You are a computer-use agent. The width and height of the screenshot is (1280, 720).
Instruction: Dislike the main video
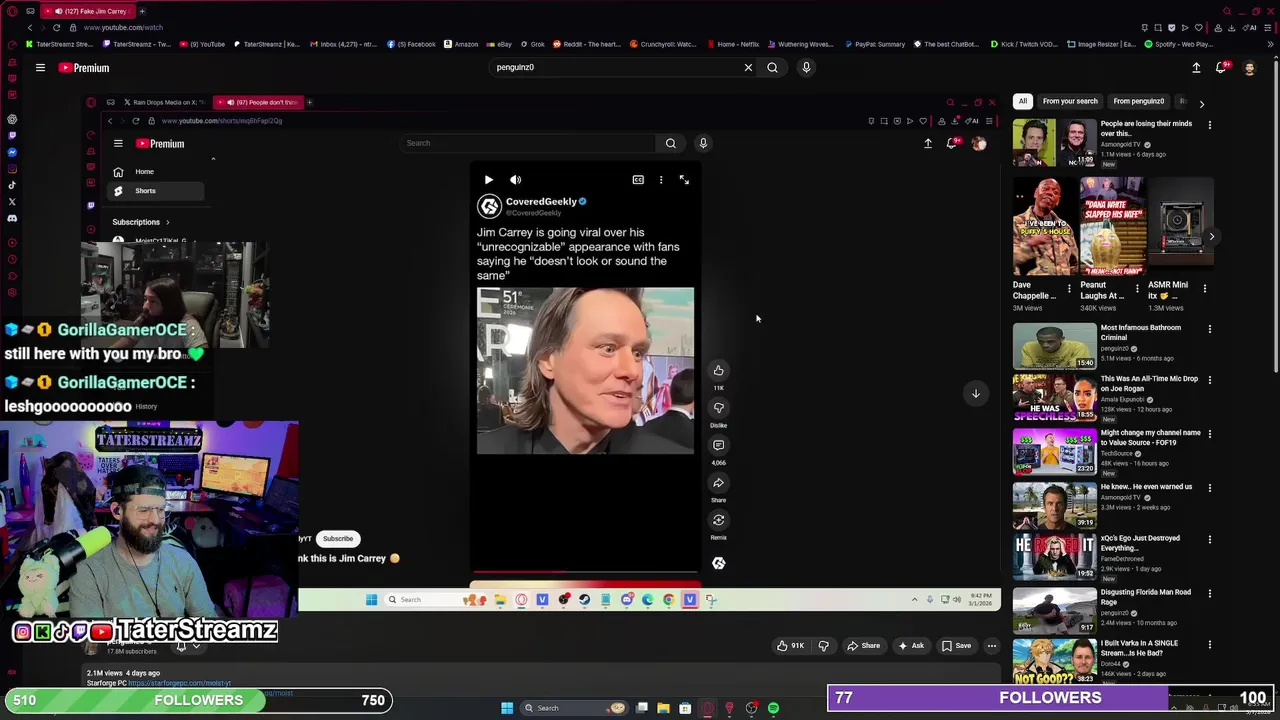point(823,646)
